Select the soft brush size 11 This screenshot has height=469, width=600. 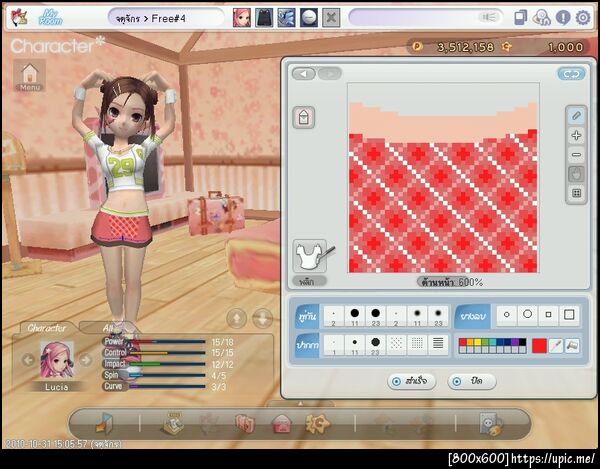tap(417, 316)
